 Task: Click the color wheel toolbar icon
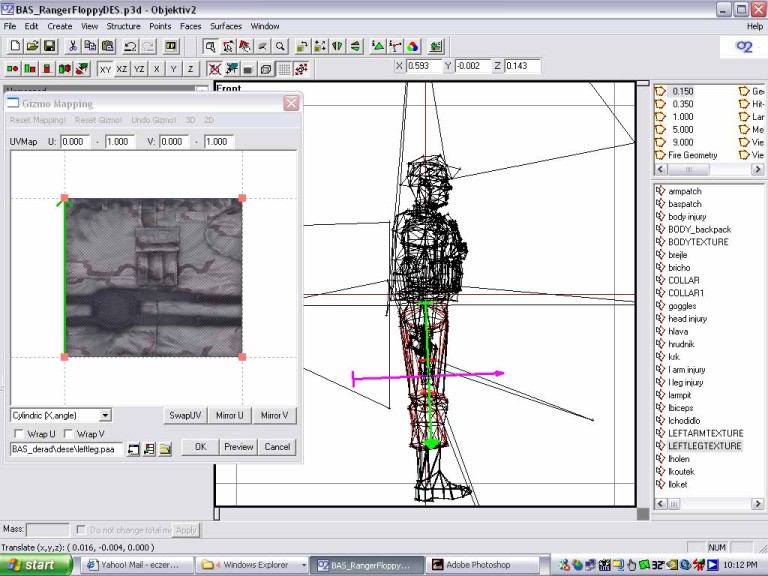pos(412,46)
